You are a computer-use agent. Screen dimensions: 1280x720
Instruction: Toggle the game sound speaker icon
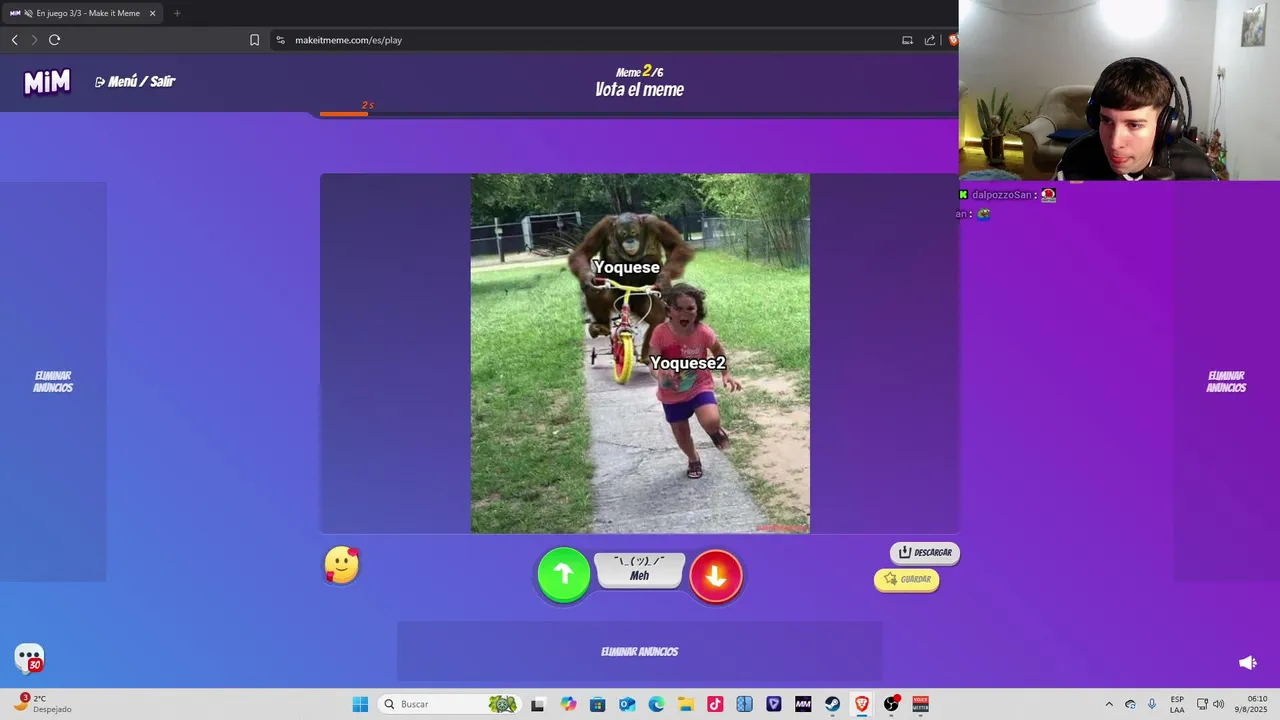tap(1247, 662)
